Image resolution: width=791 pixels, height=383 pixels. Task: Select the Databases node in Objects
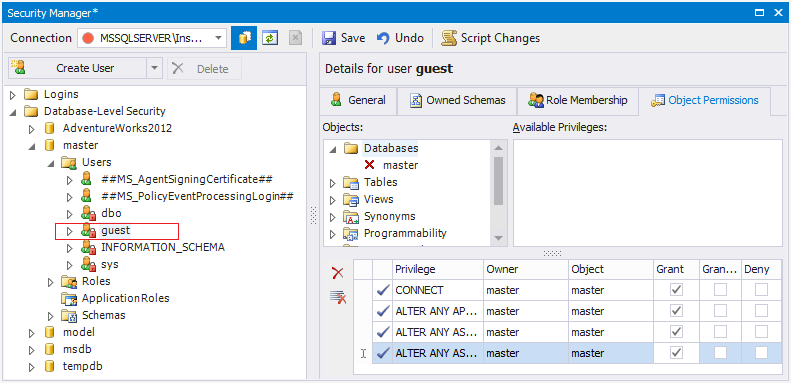391,148
